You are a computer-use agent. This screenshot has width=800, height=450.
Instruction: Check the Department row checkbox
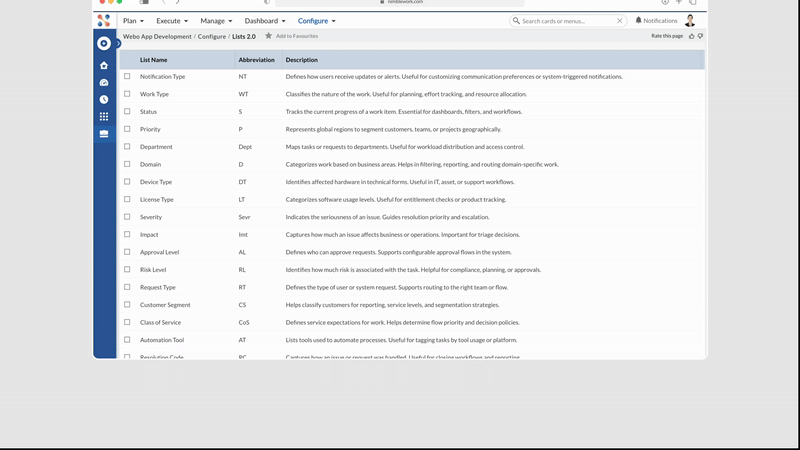pos(127,146)
